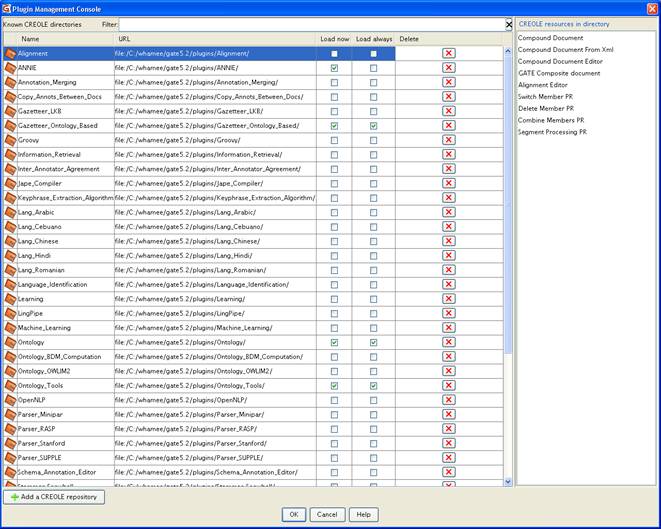This screenshot has width=661, height=529.
Task: Uncheck Load now for Ontology
Action: (334, 343)
